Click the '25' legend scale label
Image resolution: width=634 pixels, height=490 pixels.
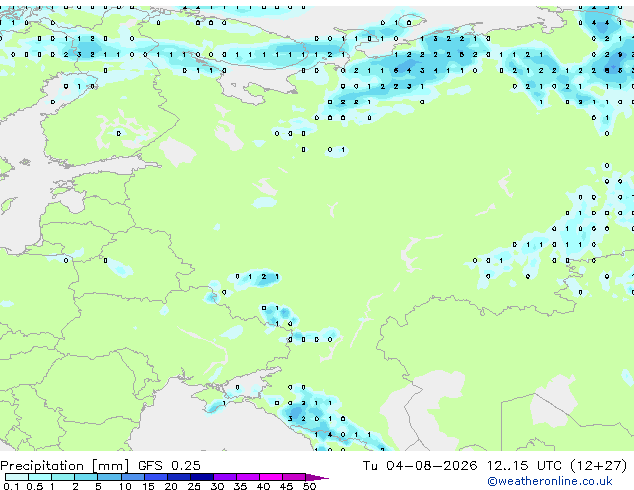click(194, 486)
